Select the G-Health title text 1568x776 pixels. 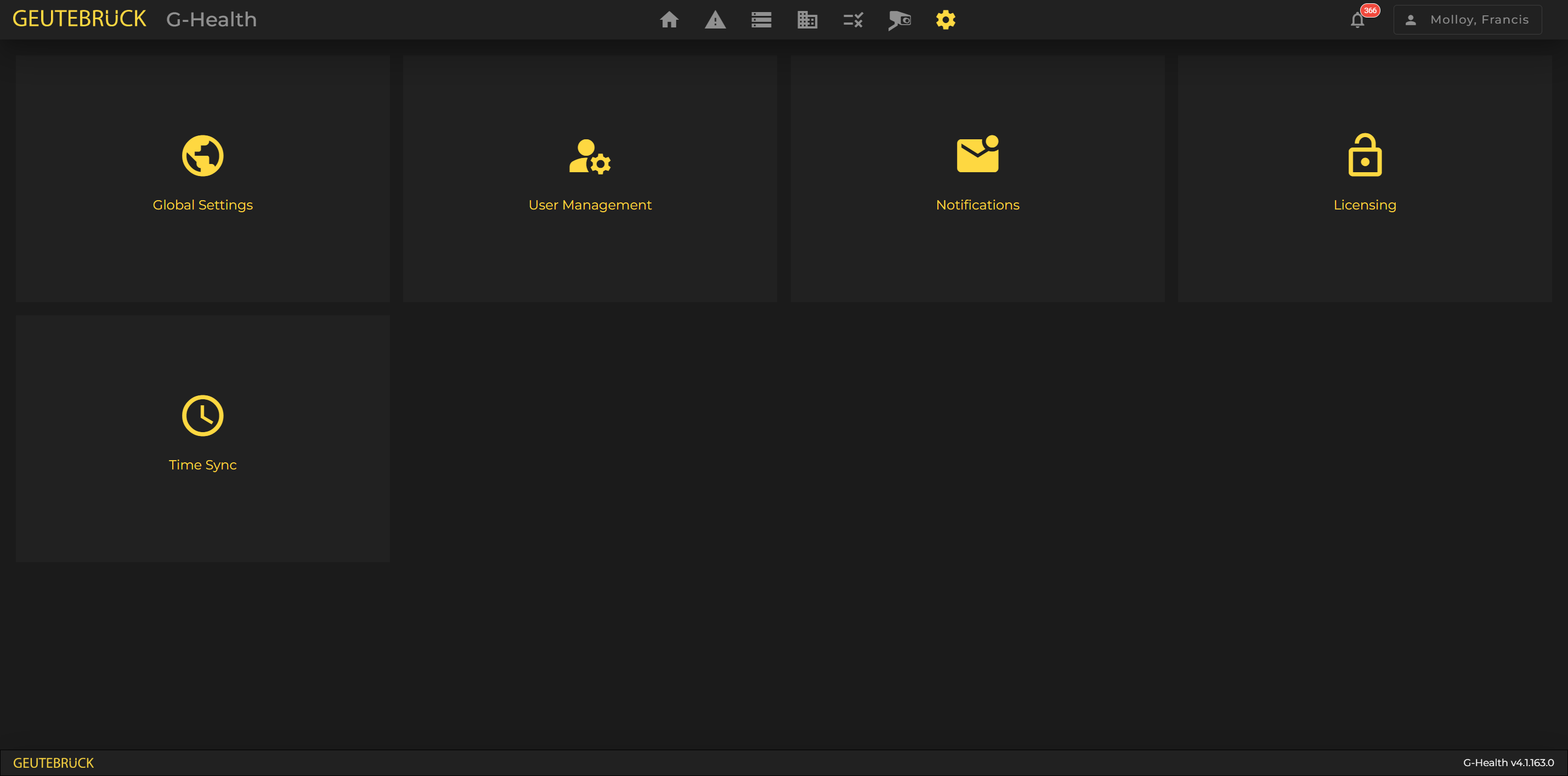click(211, 20)
